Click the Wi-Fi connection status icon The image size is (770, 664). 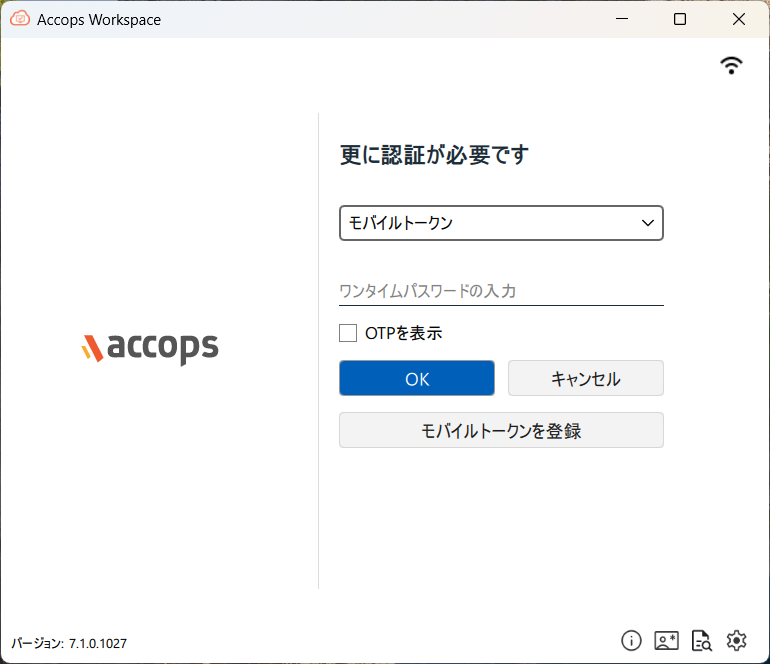pos(731,65)
